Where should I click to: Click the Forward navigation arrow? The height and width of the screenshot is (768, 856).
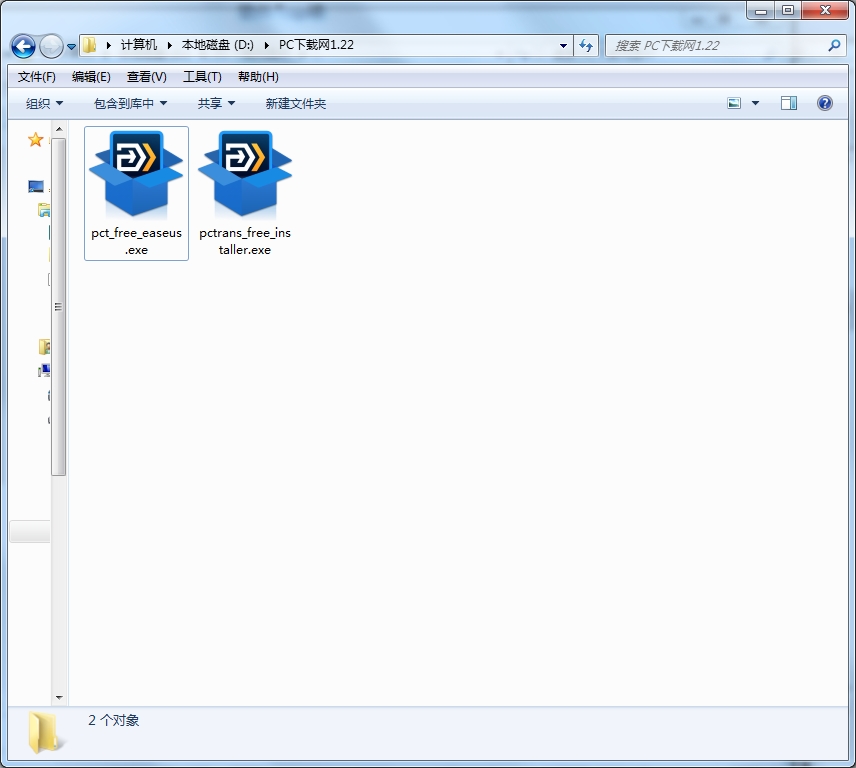pos(51,46)
